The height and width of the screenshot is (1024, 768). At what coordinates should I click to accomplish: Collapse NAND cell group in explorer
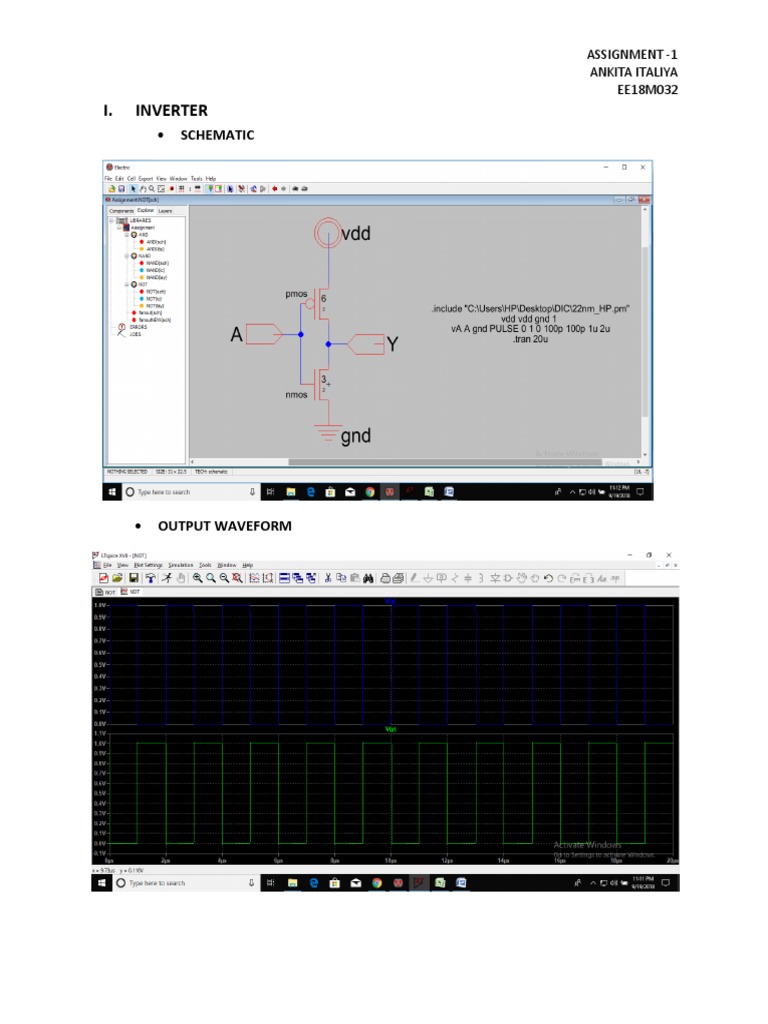pyautogui.click(x=127, y=256)
